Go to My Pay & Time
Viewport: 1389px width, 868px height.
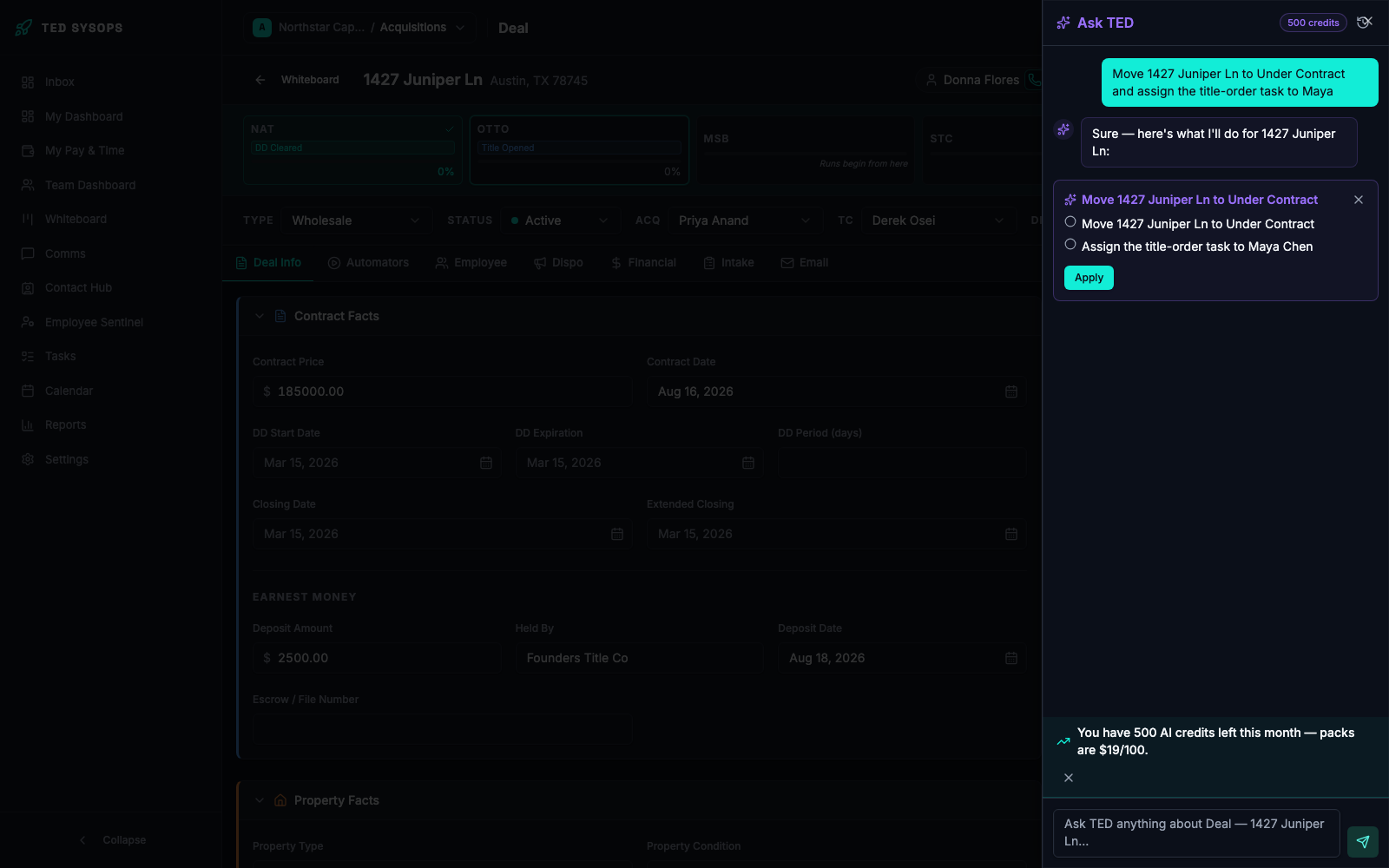click(110, 150)
